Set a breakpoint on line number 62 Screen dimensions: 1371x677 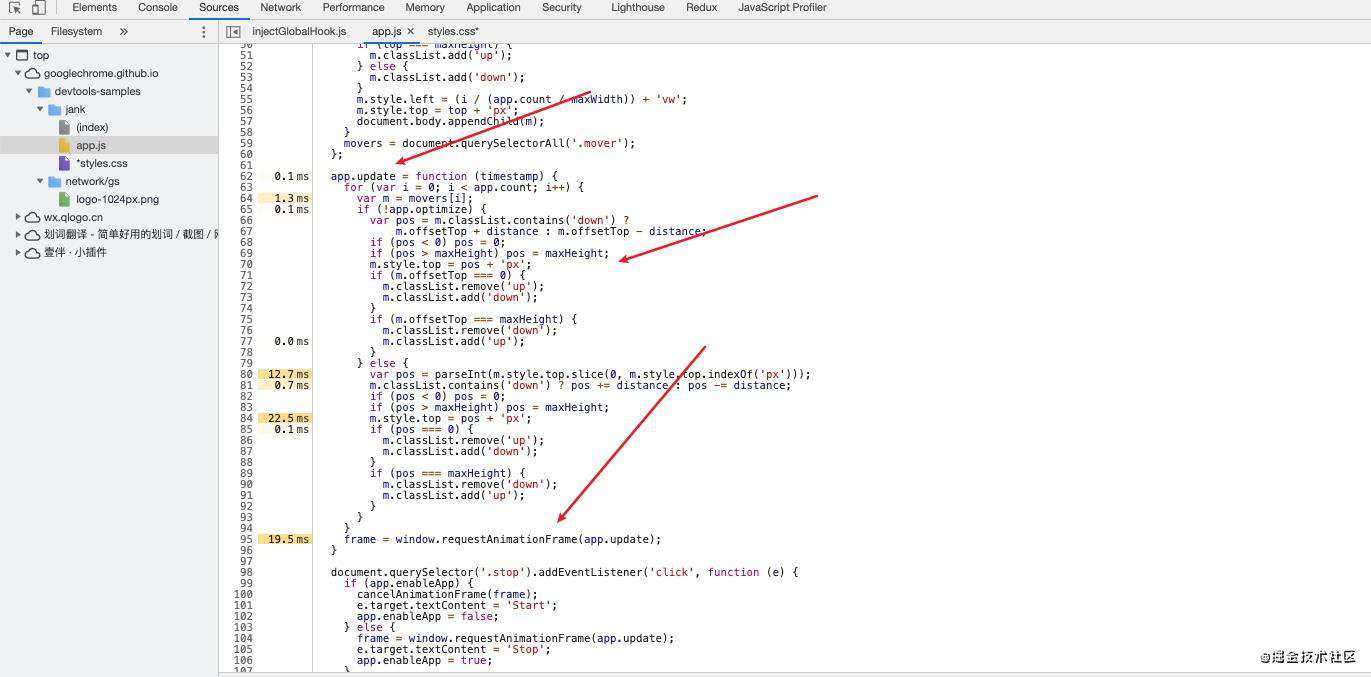[x=245, y=176]
